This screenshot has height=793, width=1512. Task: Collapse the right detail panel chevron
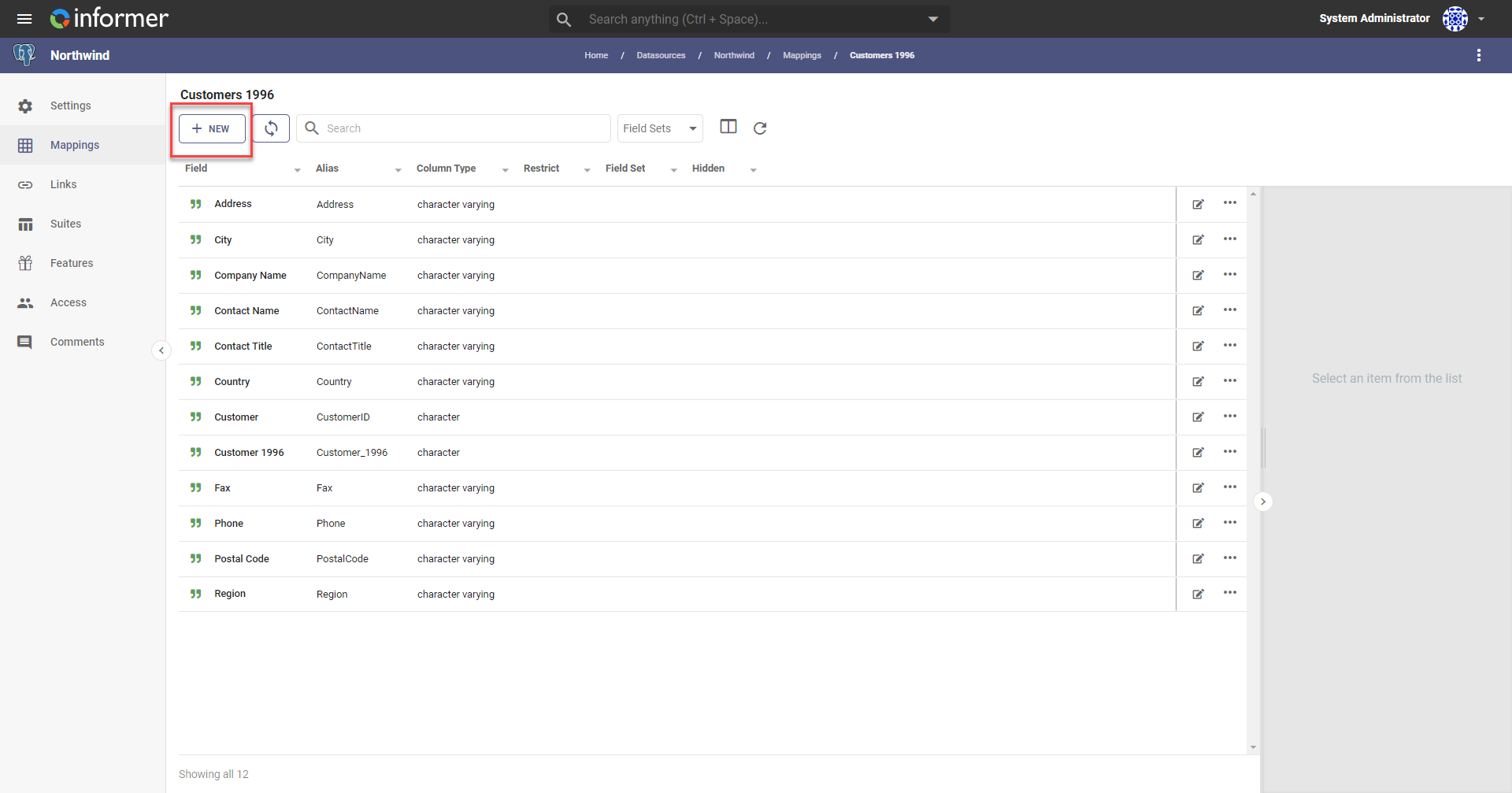tap(1263, 502)
